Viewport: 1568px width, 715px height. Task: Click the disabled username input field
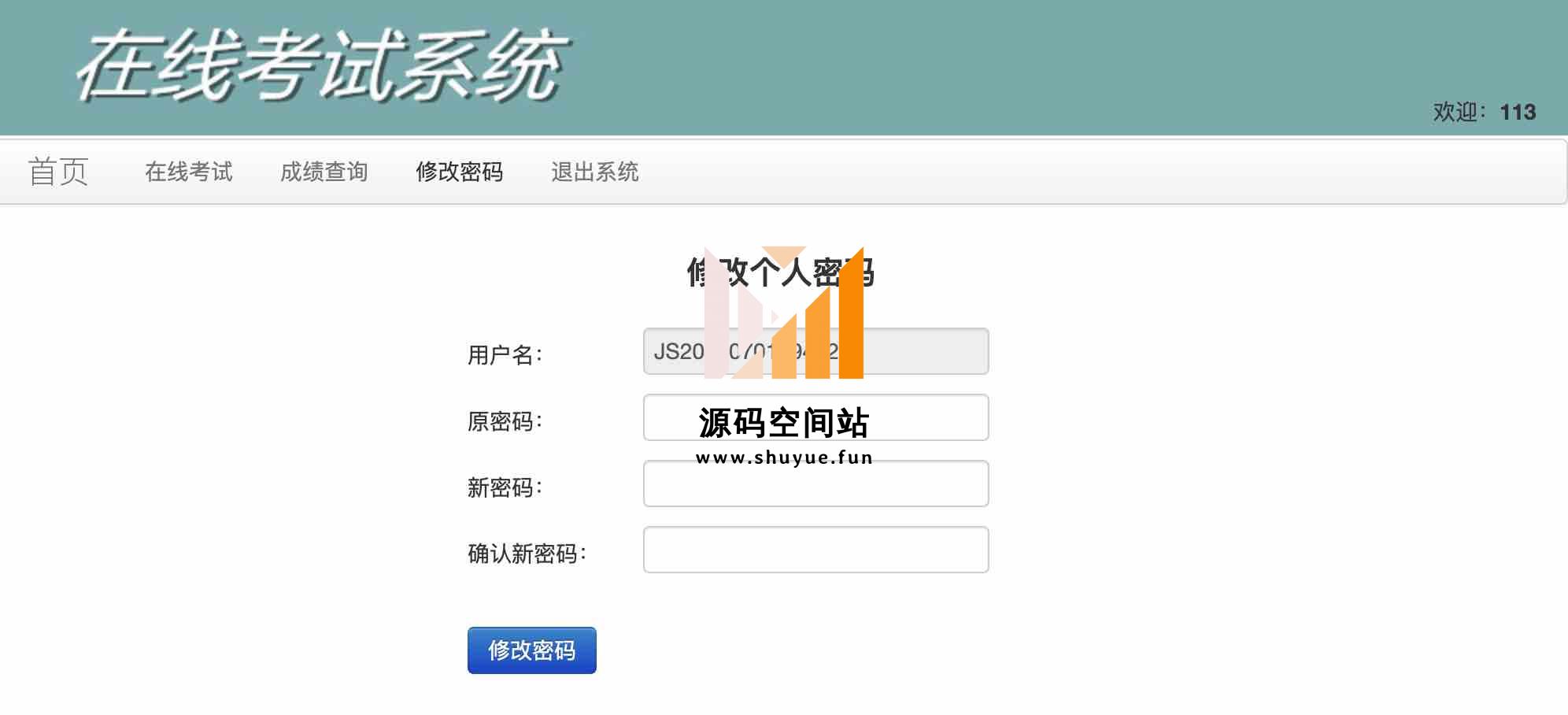(x=921, y=351)
